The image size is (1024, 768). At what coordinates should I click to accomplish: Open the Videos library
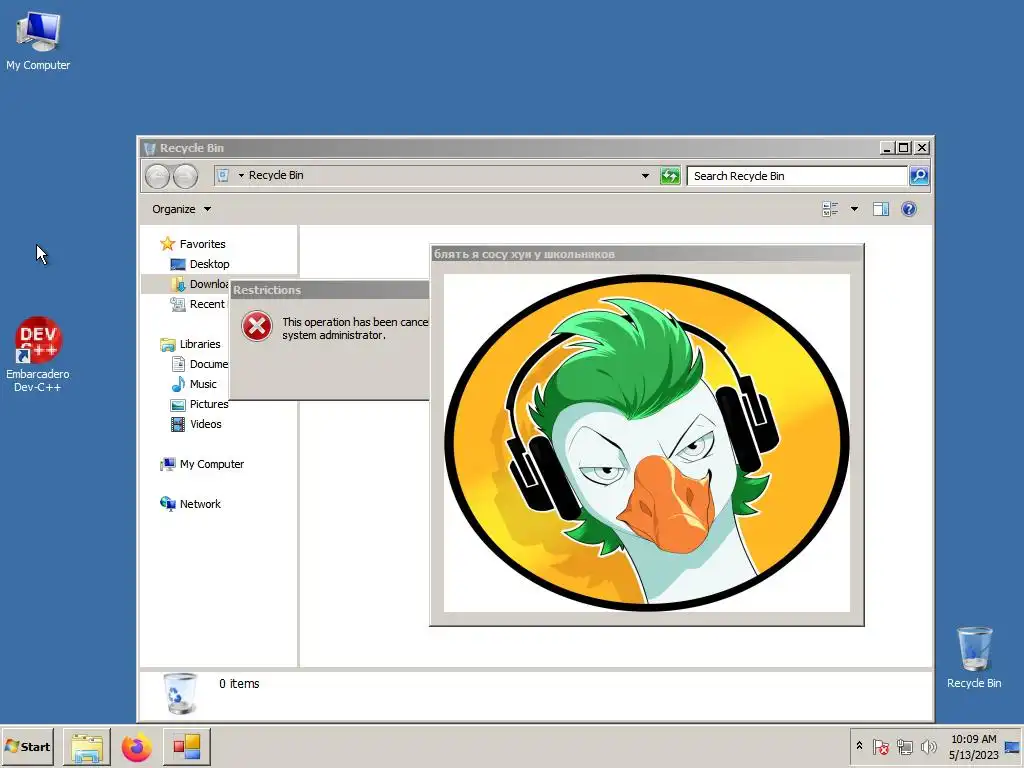click(196, 424)
